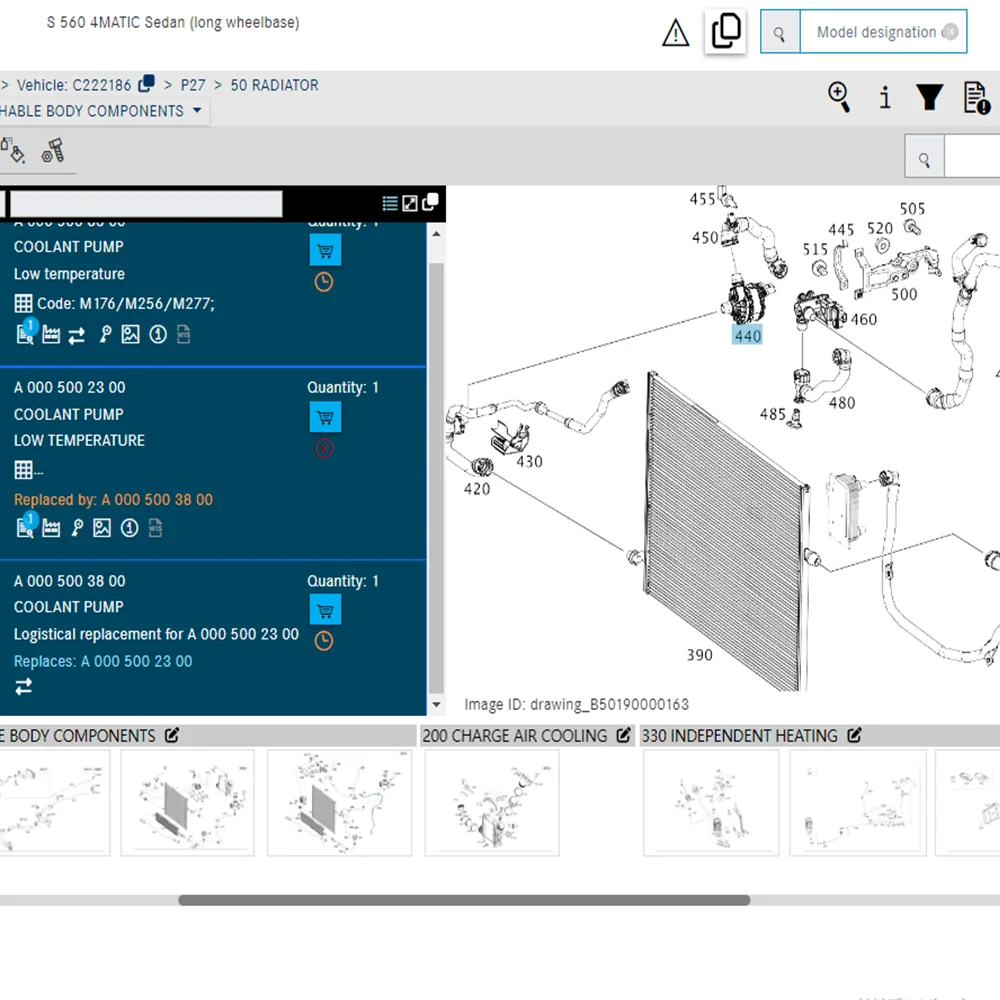Follow 'Replaced by: A 000 500 38 00' link
The height and width of the screenshot is (1000, 1000).
114,499
